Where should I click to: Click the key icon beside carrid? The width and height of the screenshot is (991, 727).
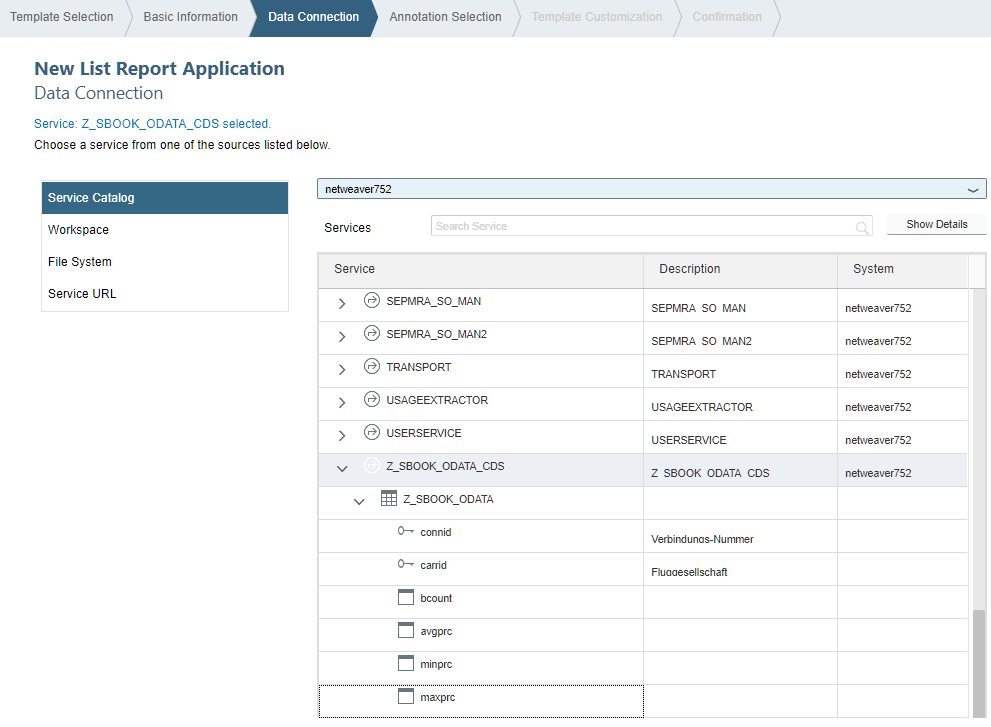[x=406, y=565]
